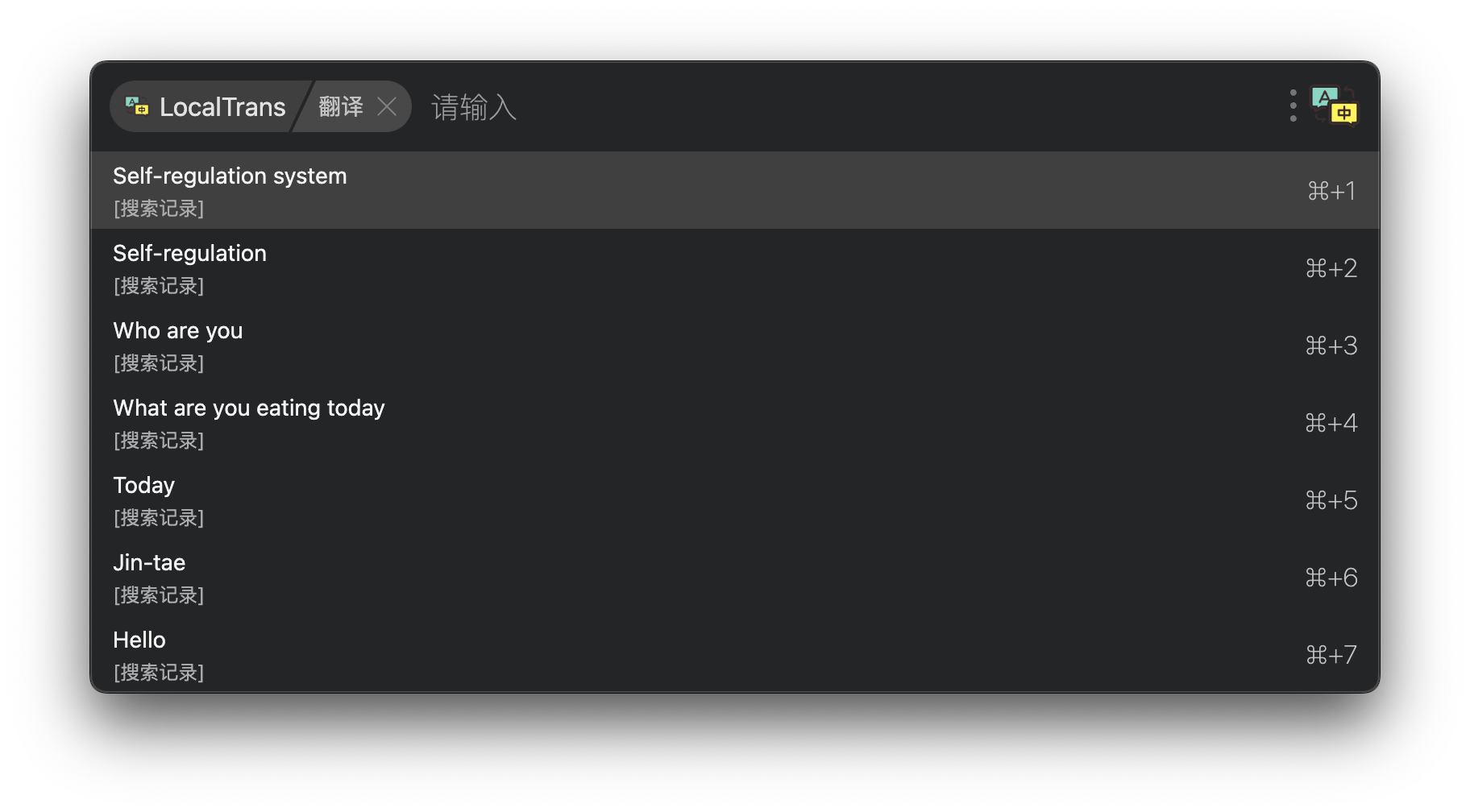
Task: Remove the 翻译 tag with the X
Action: tap(387, 106)
